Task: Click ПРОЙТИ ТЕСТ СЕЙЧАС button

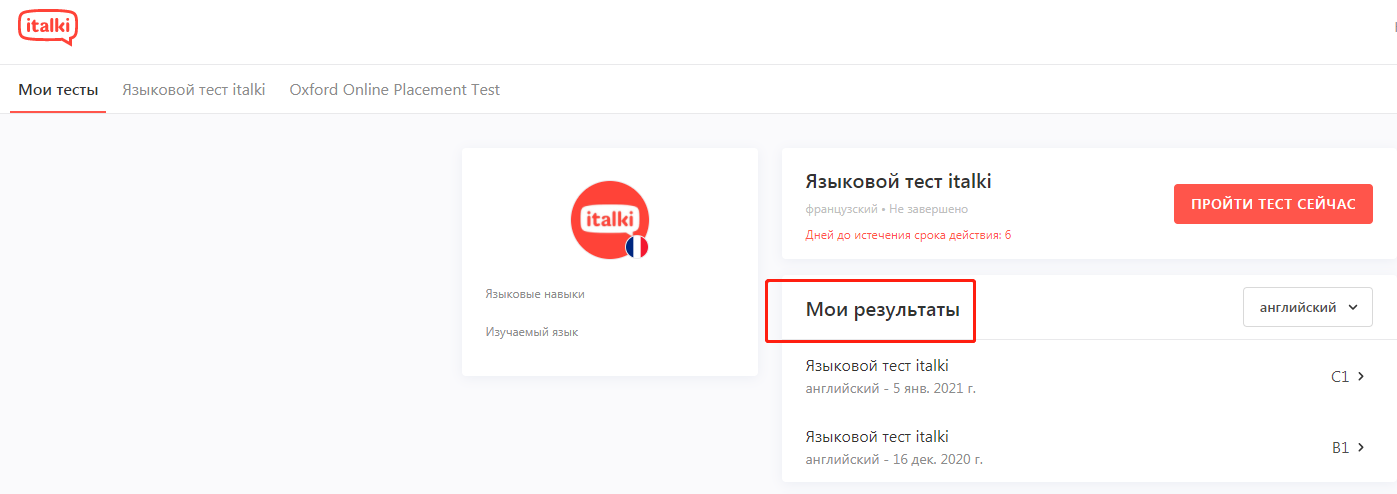Action: pyautogui.click(x=1273, y=204)
